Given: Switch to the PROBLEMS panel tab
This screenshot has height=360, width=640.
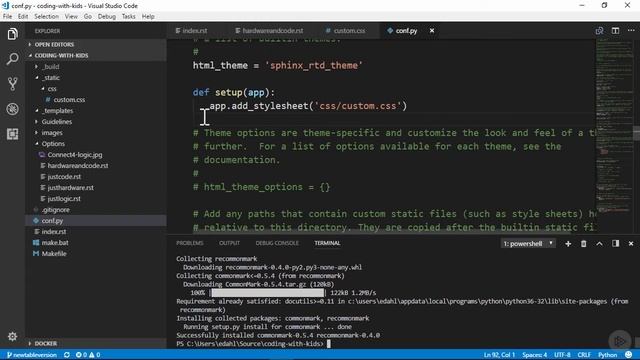Looking at the screenshot, I should [190, 243].
